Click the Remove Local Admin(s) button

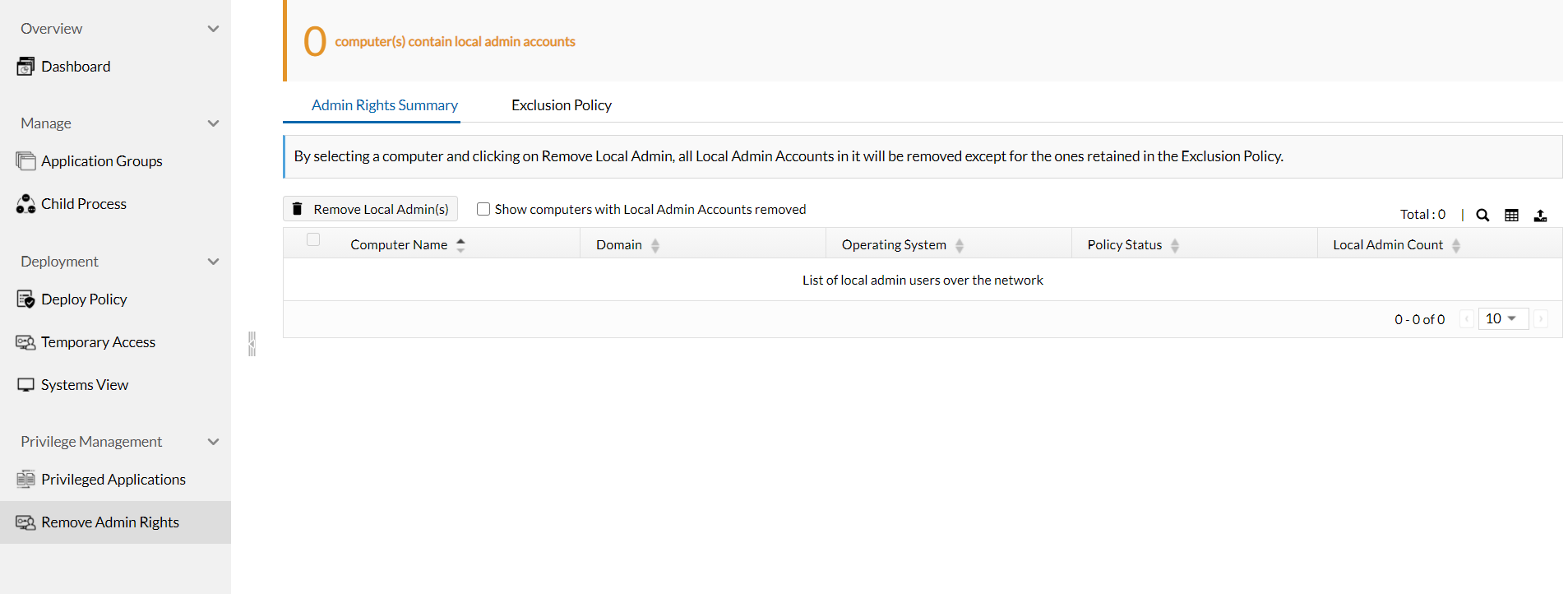pyautogui.click(x=370, y=209)
